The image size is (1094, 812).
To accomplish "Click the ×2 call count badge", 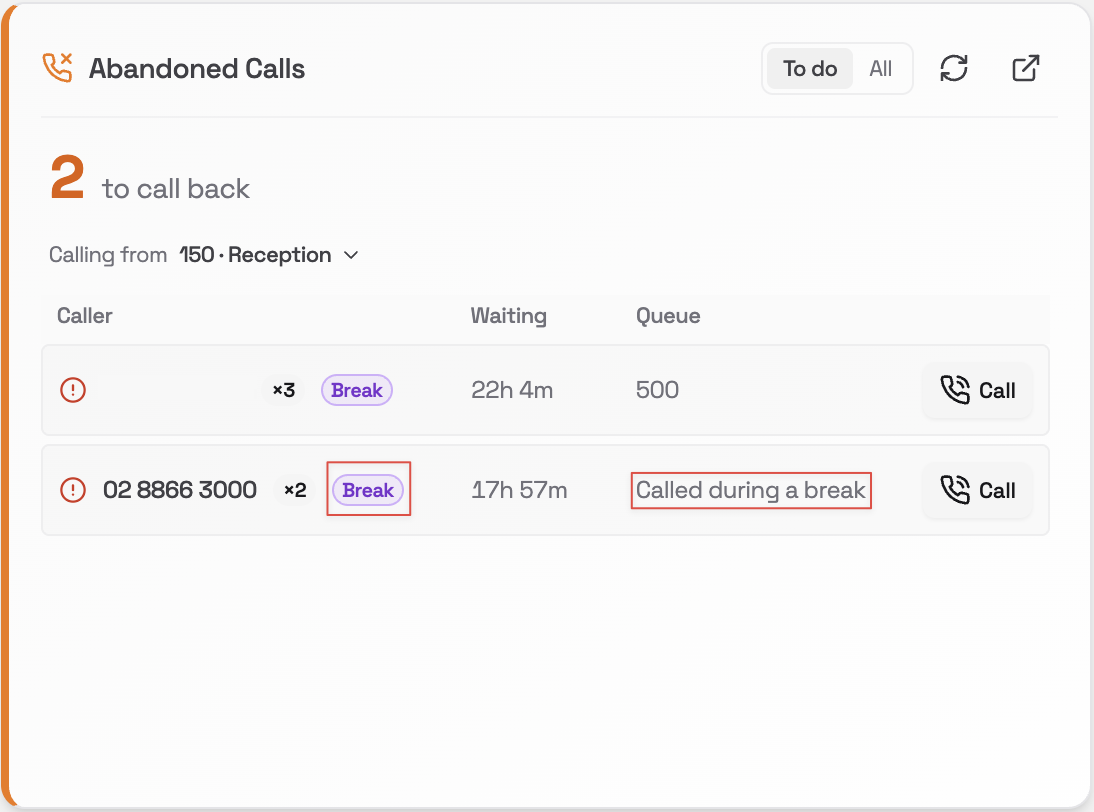I will tap(294, 490).
